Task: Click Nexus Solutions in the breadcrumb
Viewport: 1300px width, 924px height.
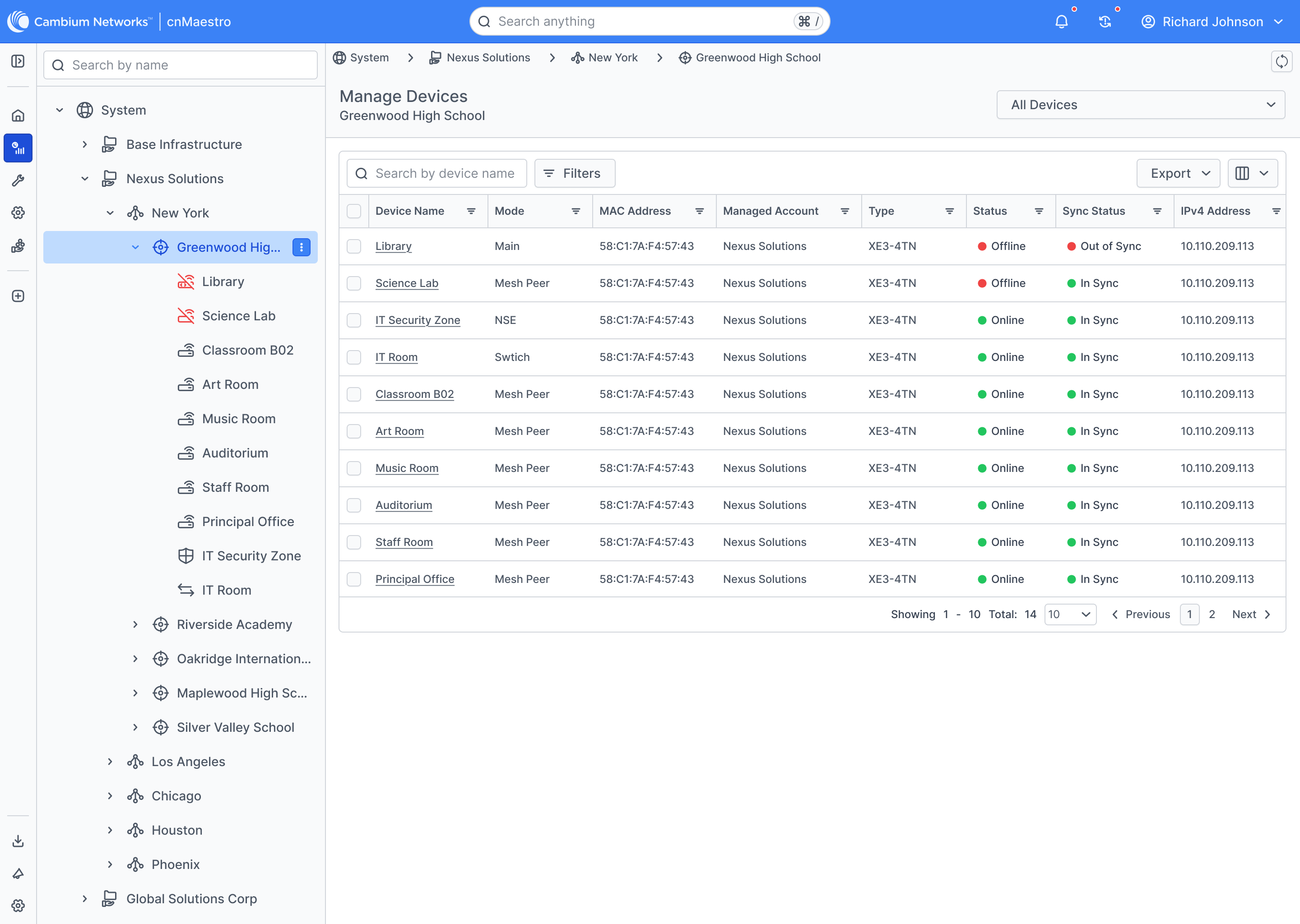Action: (x=480, y=57)
